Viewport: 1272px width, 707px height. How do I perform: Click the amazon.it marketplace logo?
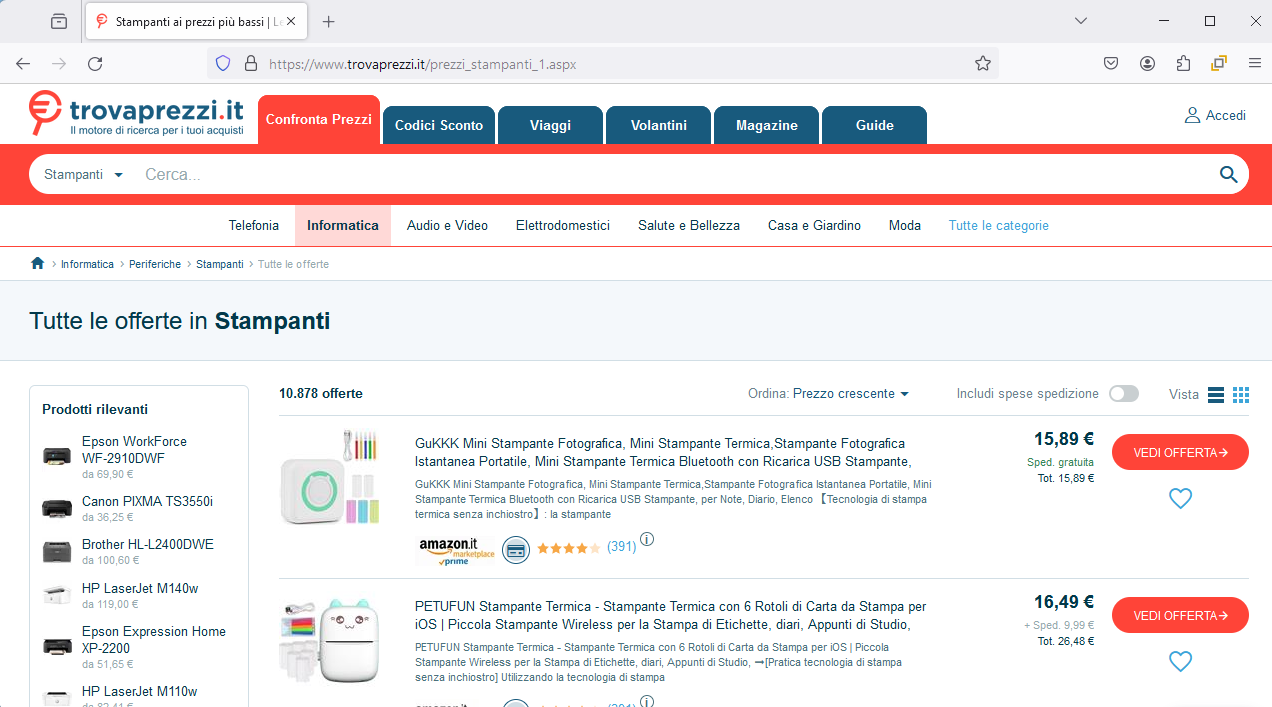click(x=457, y=551)
